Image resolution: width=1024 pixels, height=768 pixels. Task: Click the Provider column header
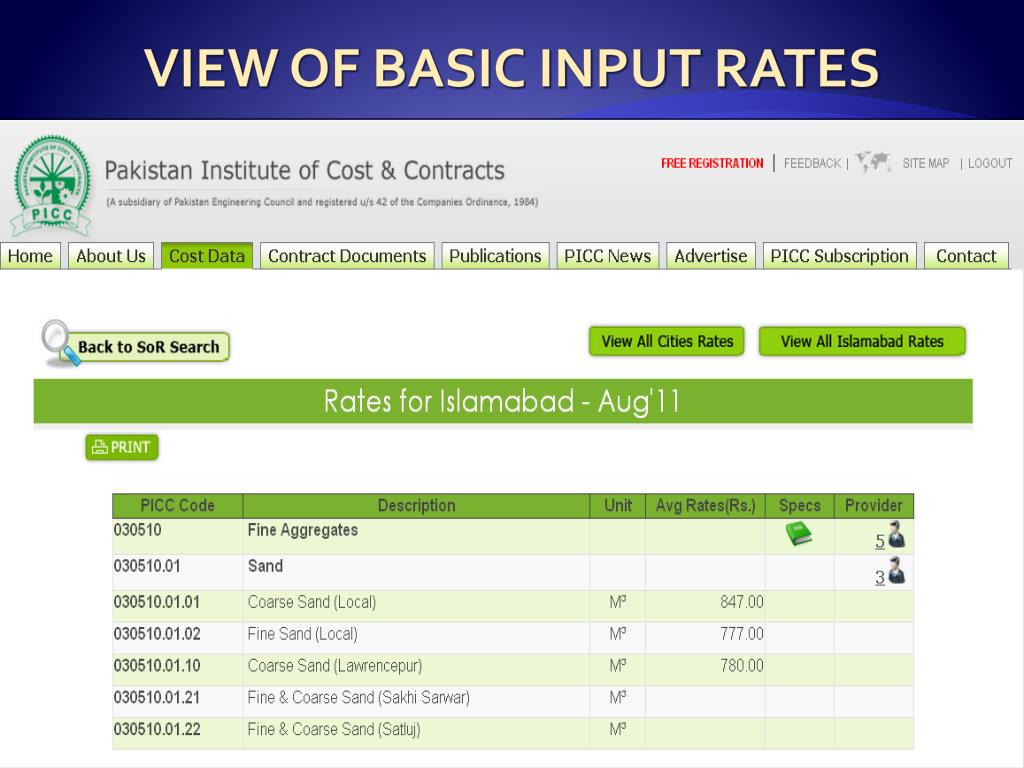tap(874, 505)
